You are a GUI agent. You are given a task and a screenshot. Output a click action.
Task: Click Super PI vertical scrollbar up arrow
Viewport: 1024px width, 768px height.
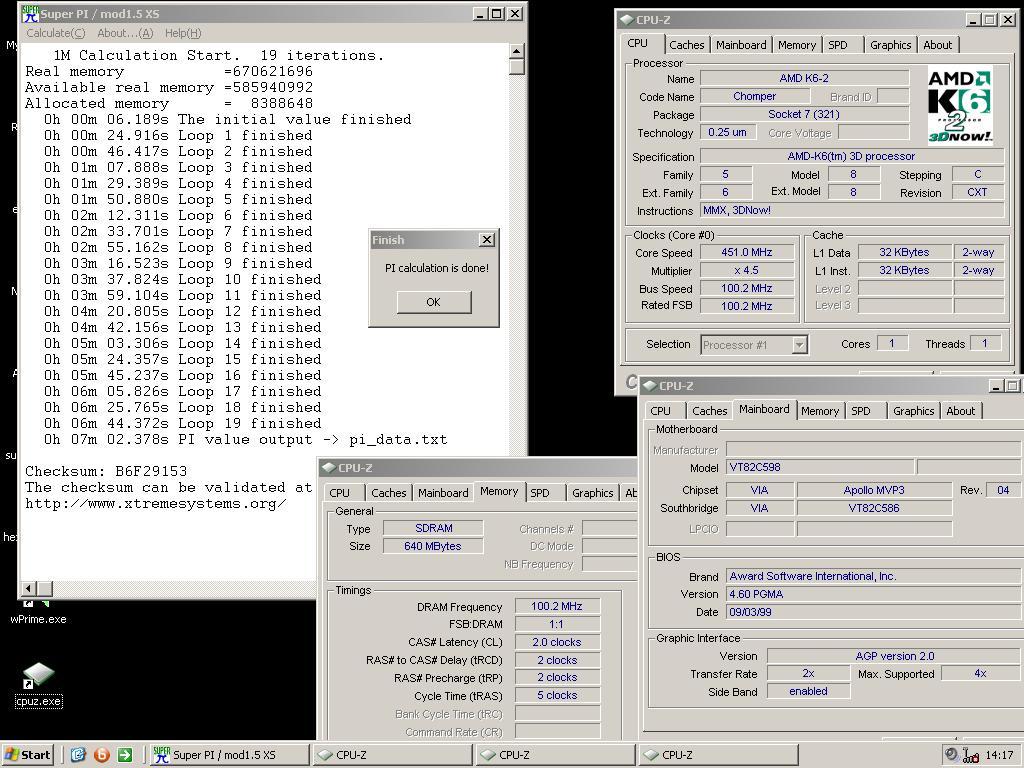click(x=517, y=51)
